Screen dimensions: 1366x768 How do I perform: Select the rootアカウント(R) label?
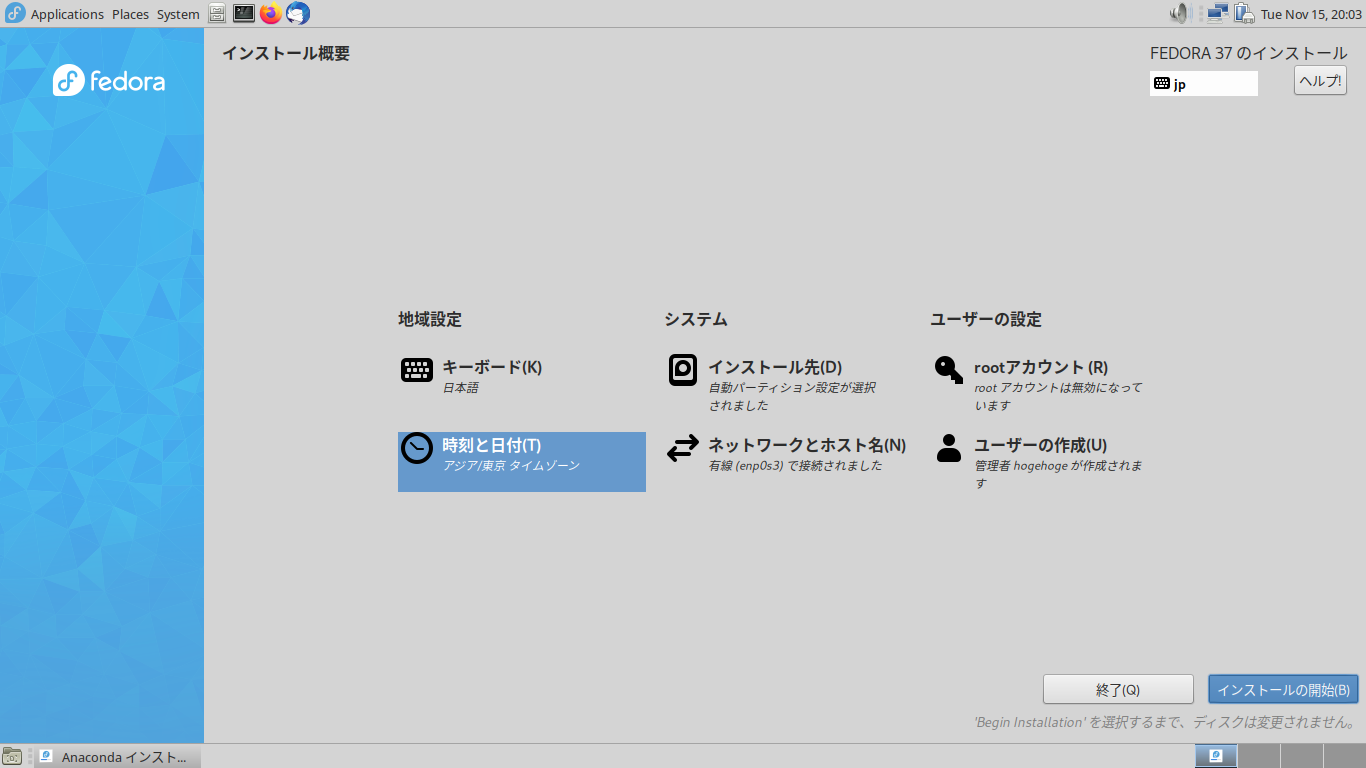(x=1041, y=367)
